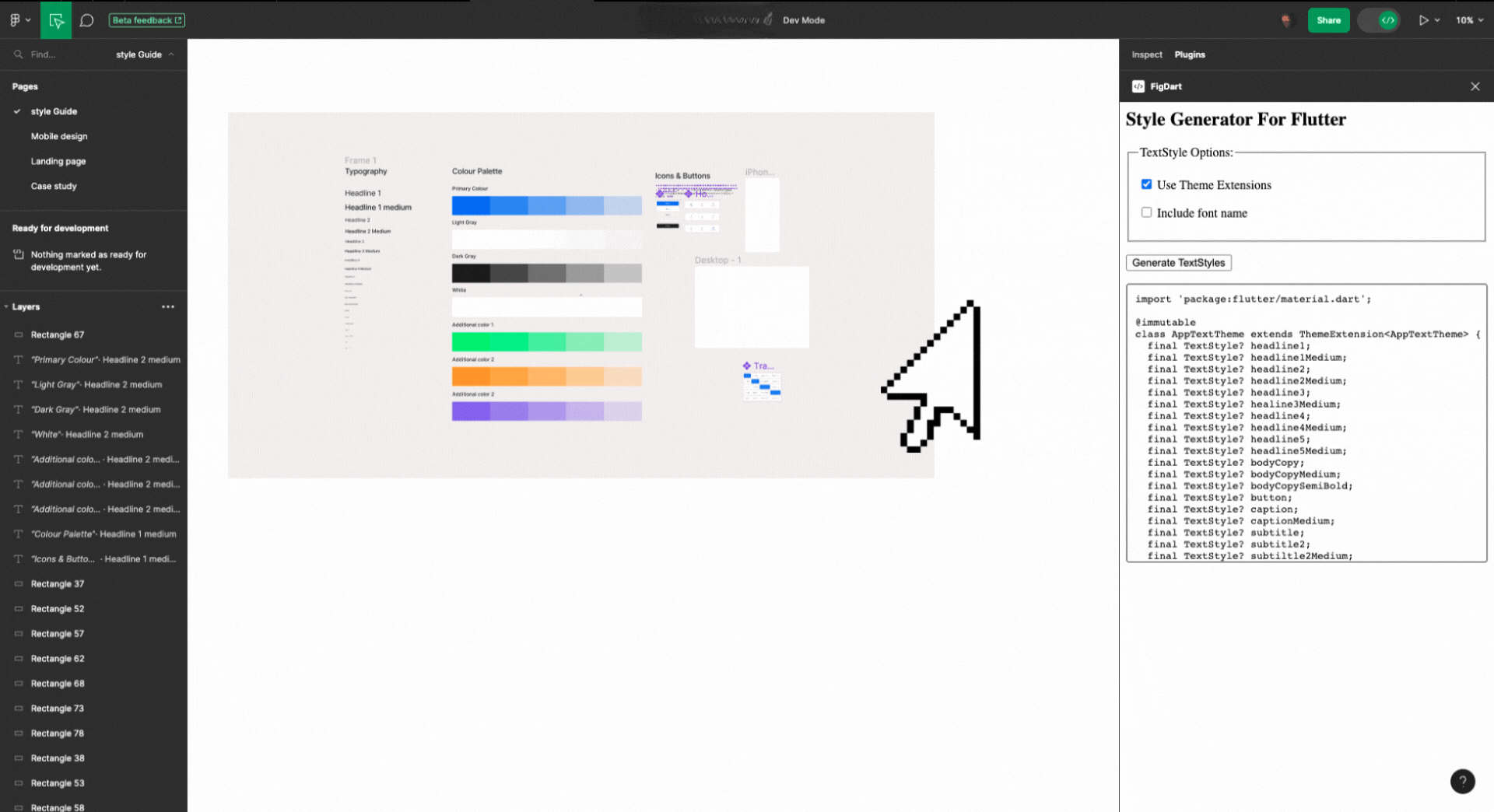1494x812 pixels.
Task: Click the search magnifier icon
Action: [18, 54]
